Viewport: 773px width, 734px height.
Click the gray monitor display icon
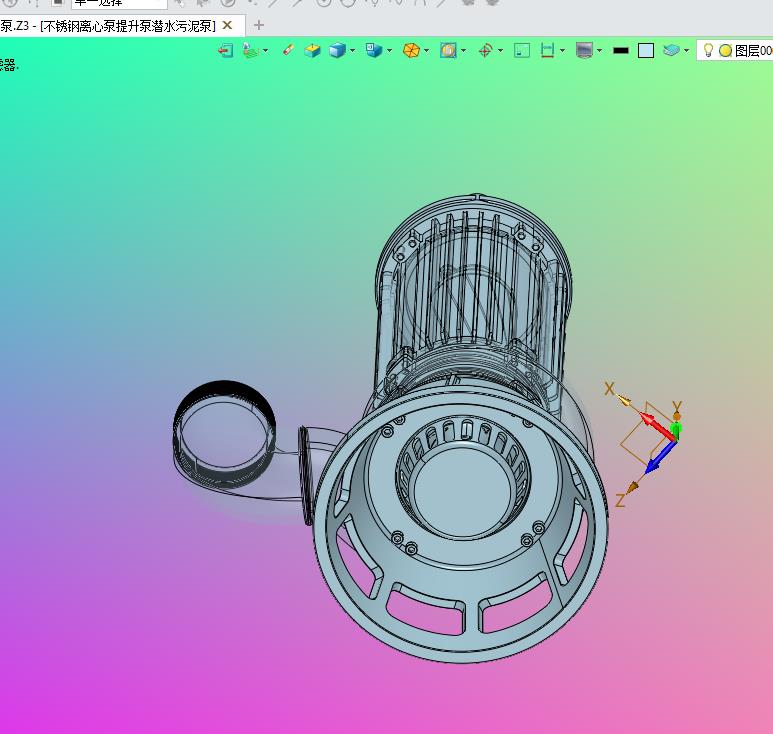pyautogui.click(x=584, y=50)
